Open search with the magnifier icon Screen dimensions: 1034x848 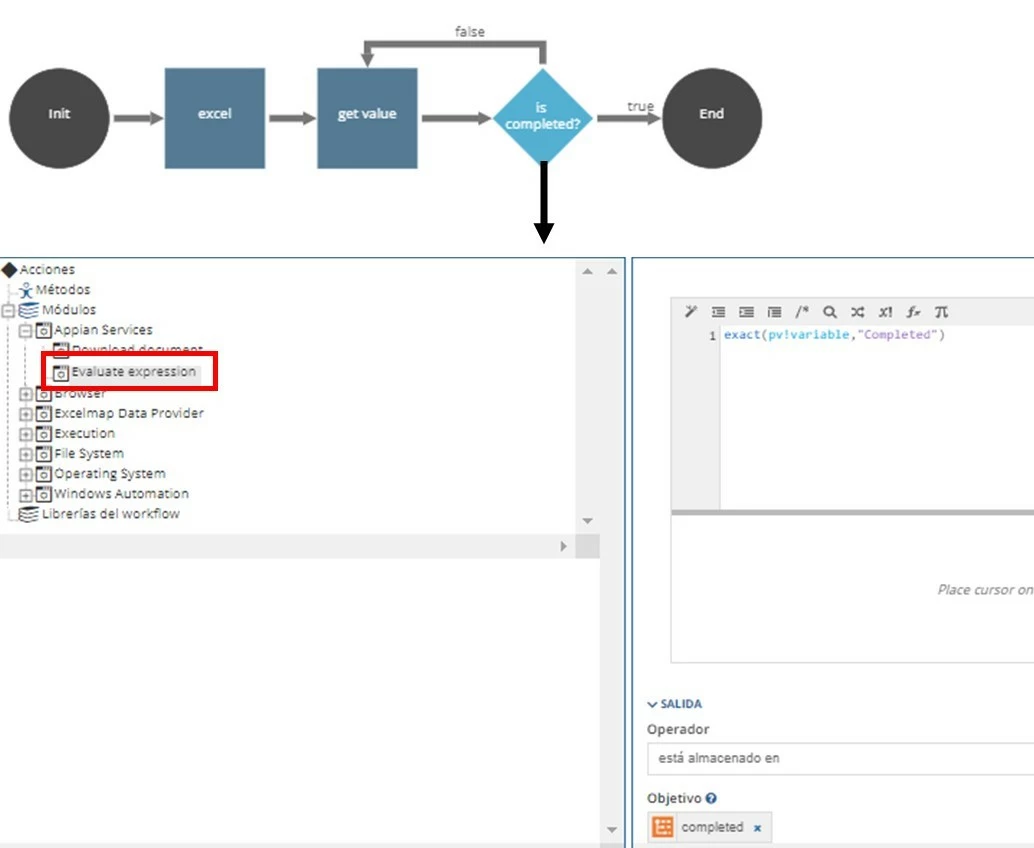tap(830, 312)
